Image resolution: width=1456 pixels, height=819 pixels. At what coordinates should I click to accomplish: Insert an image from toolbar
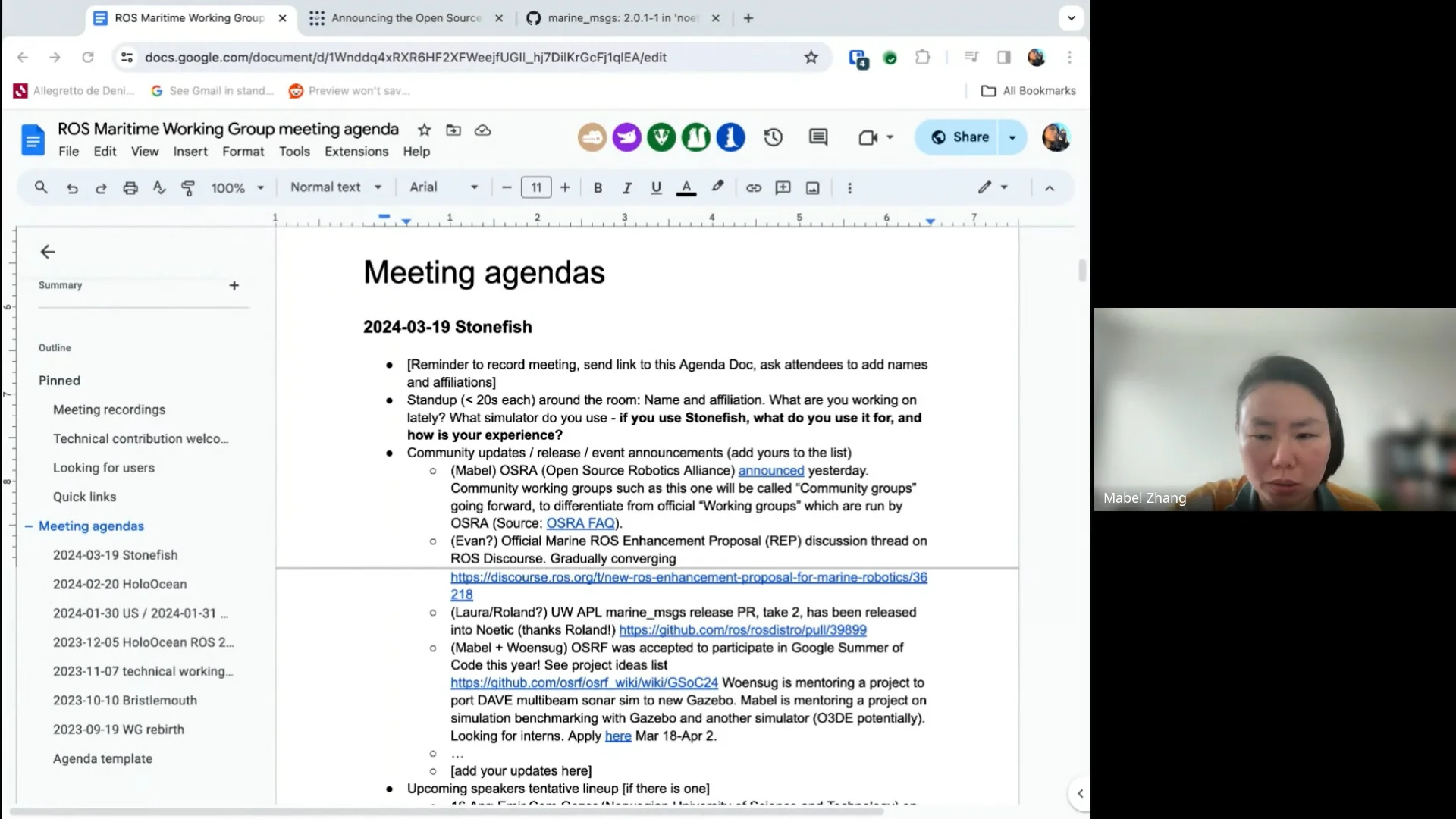click(x=812, y=188)
